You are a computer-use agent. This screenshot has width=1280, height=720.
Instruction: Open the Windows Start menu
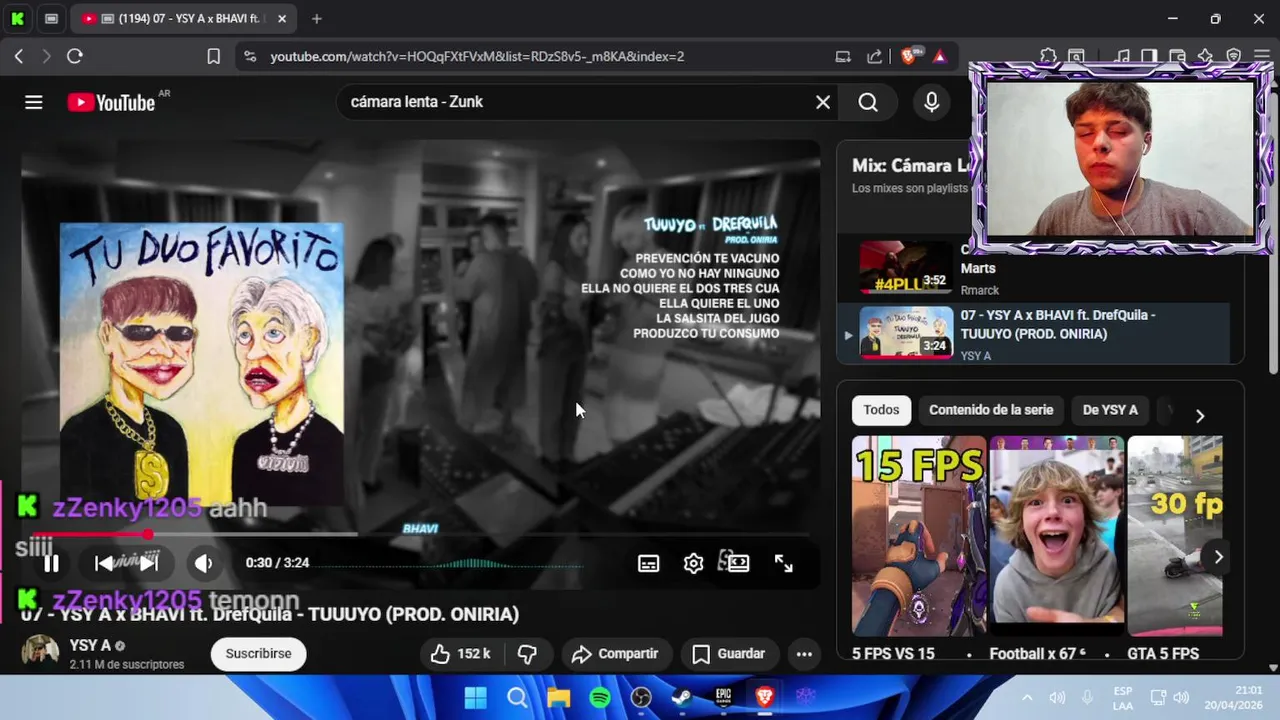[476, 698]
